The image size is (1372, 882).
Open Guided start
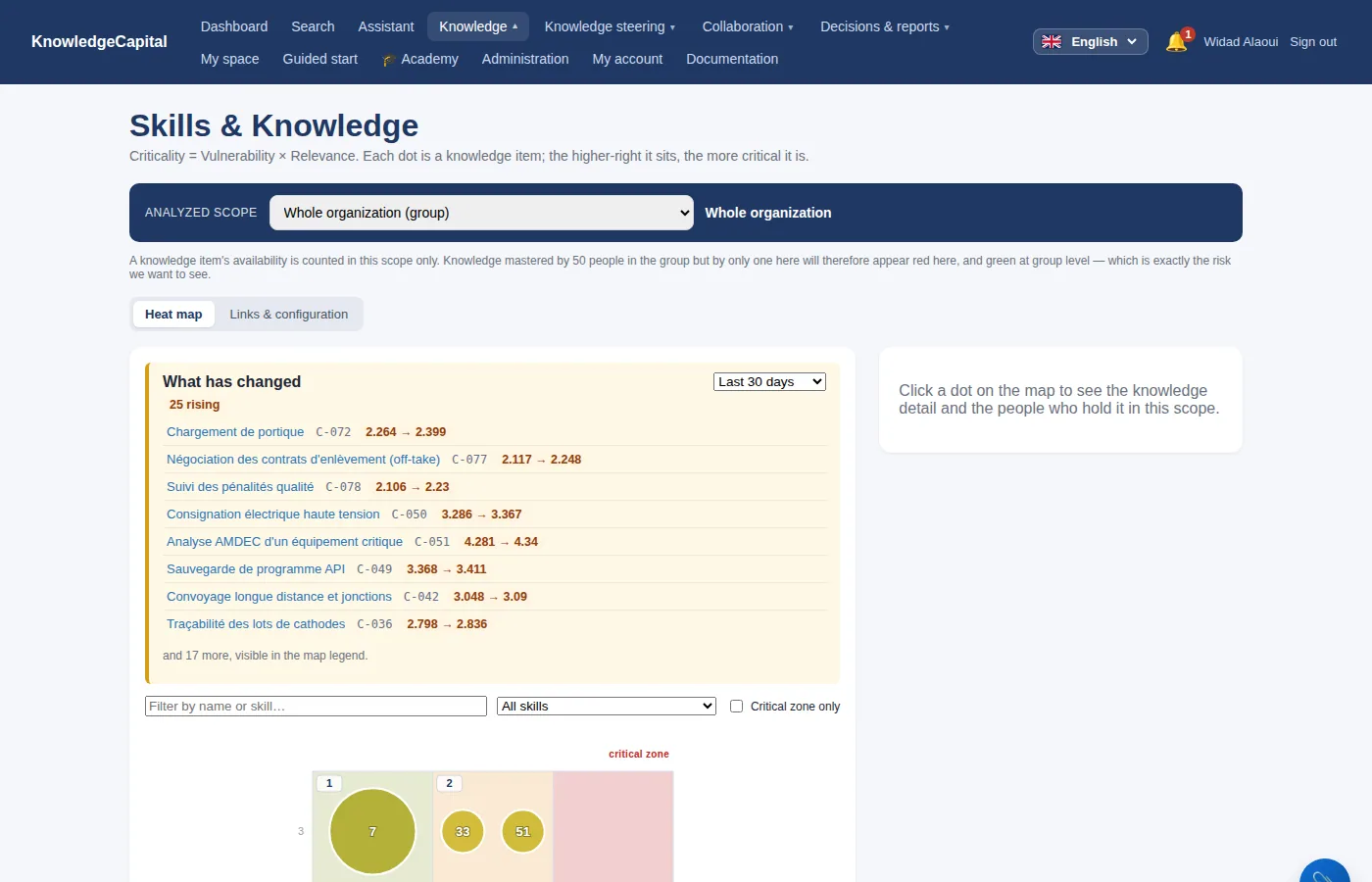320,59
